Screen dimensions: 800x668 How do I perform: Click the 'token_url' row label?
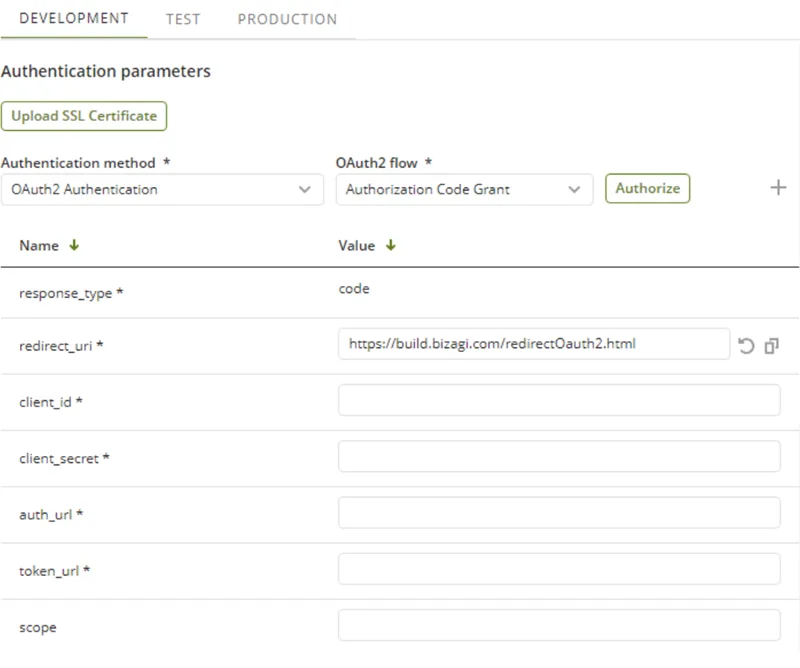(55, 571)
